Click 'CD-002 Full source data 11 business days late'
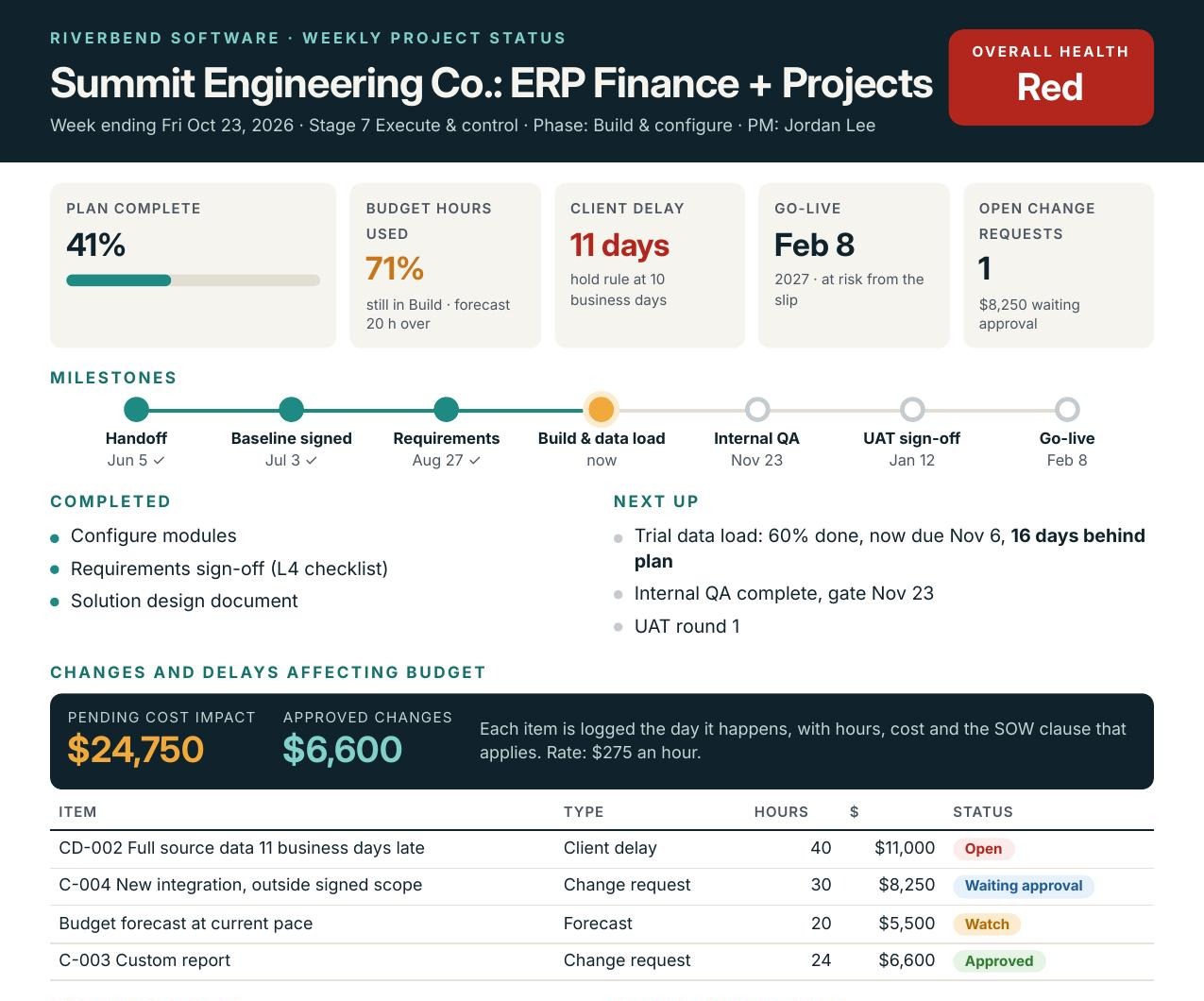 [x=242, y=848]
